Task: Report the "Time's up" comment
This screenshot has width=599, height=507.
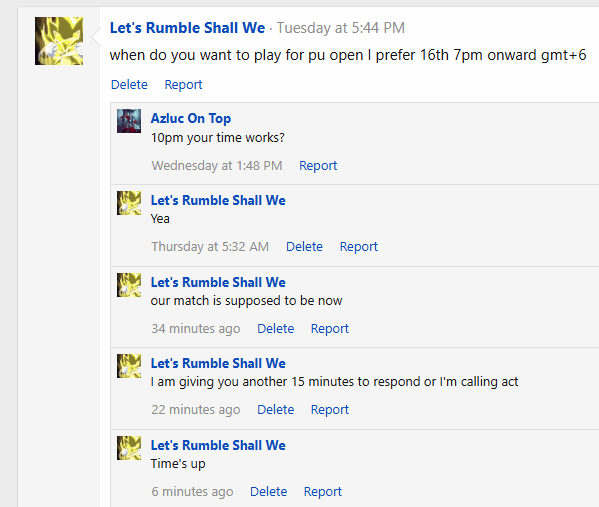Action: tap(323, 491)
